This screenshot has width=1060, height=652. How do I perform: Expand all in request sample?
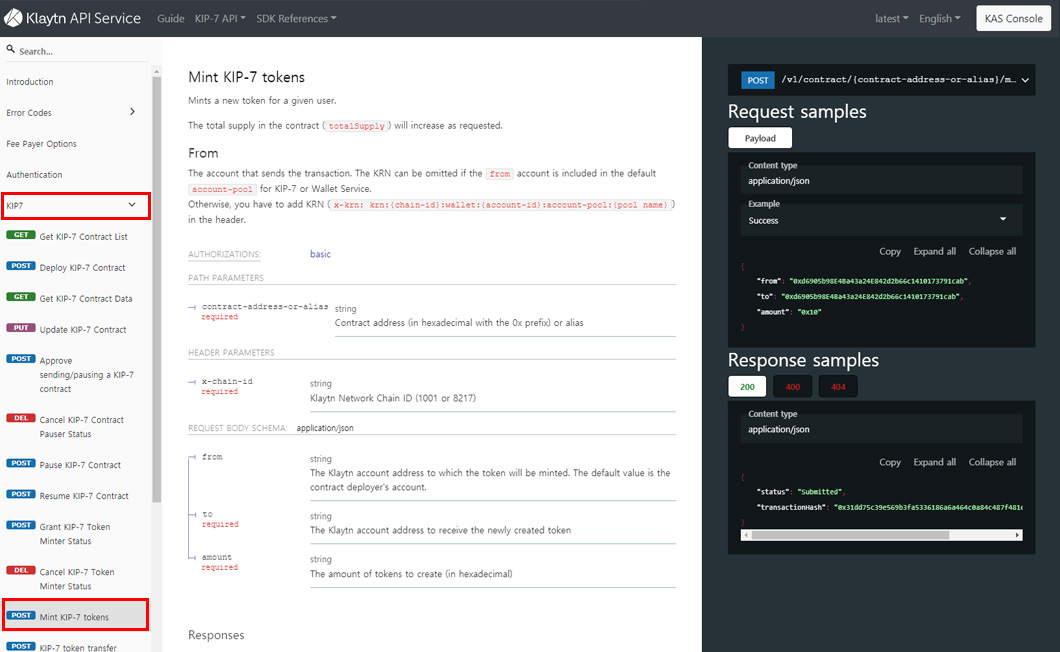pos(934,252)
